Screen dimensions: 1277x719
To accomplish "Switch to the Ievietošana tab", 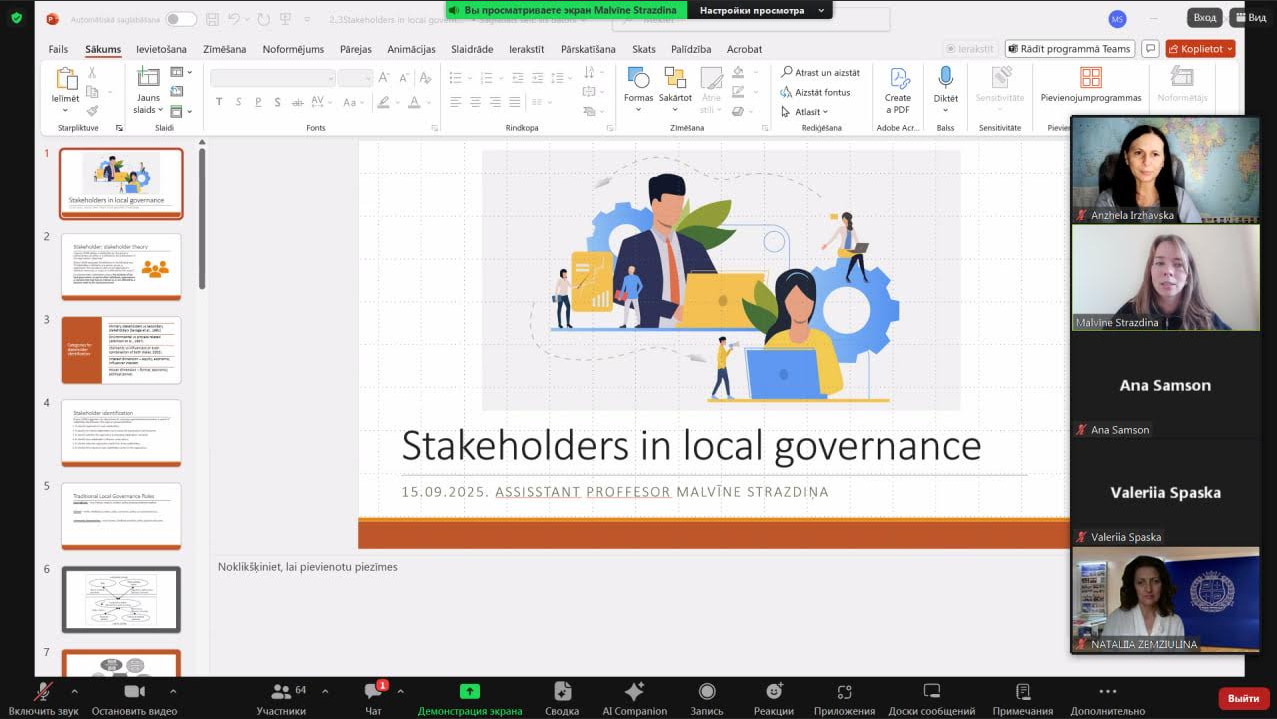I will [x=161, y=49].
